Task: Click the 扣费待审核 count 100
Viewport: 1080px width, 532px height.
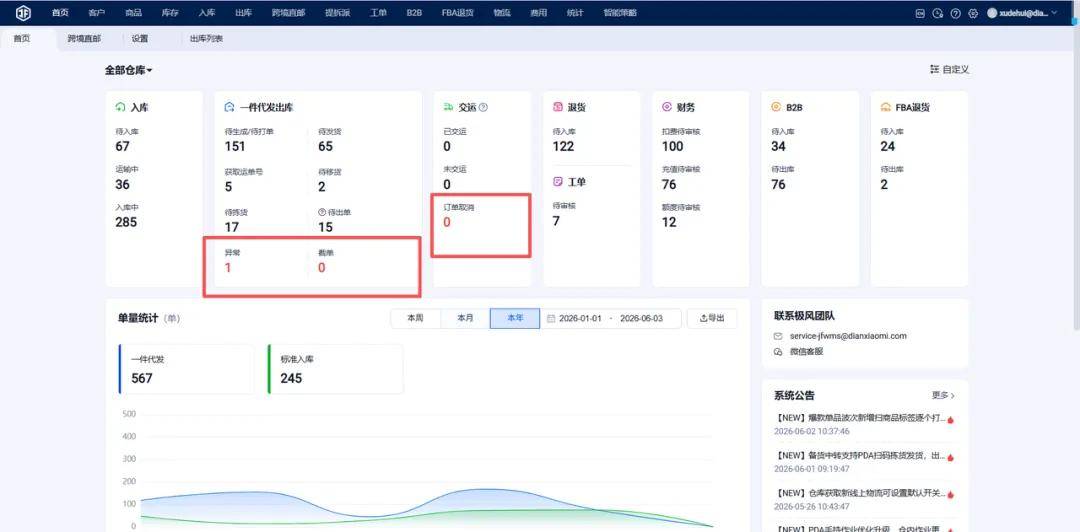Action: tap(672, 146)
